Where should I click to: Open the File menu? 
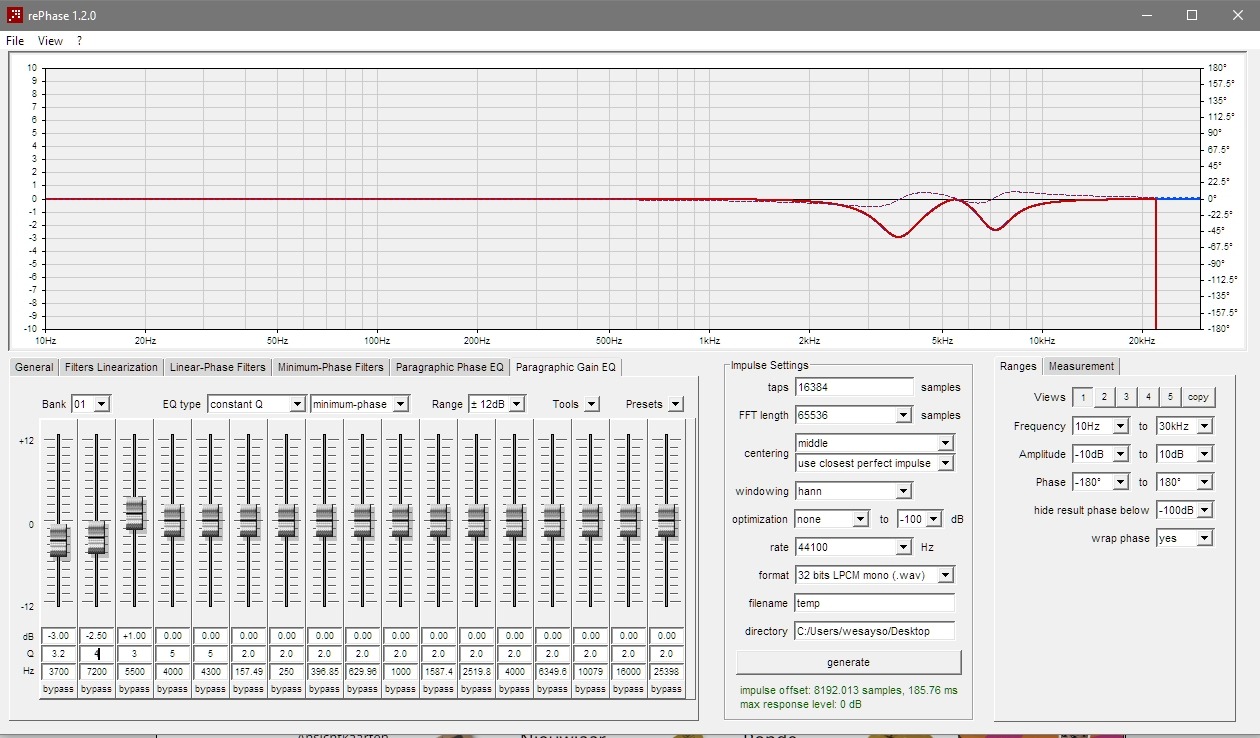15,41
